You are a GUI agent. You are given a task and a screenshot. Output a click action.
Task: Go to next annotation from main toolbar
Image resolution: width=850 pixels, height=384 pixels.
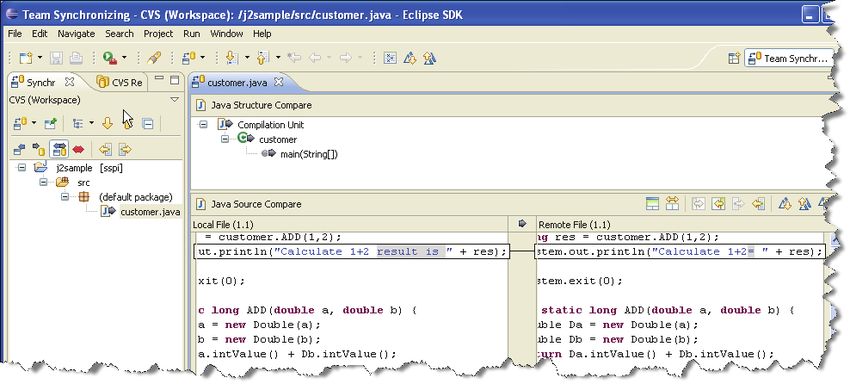point(232,57)
